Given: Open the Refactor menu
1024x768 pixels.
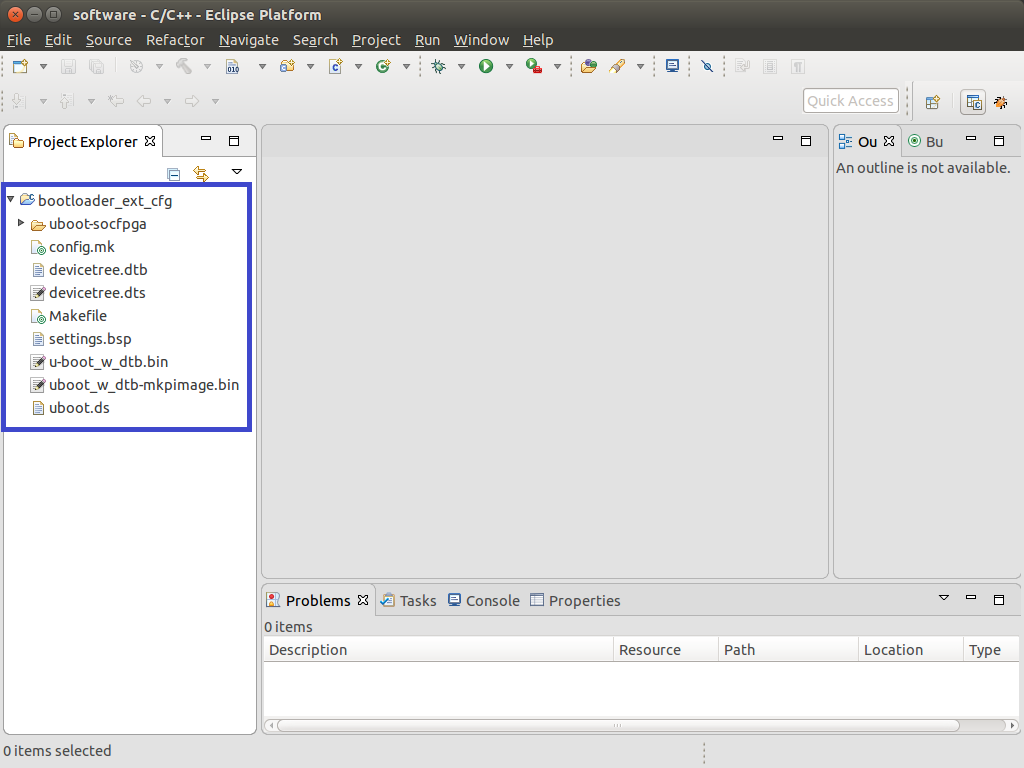Looking at the screenshot, I should (x=174, y=40).
